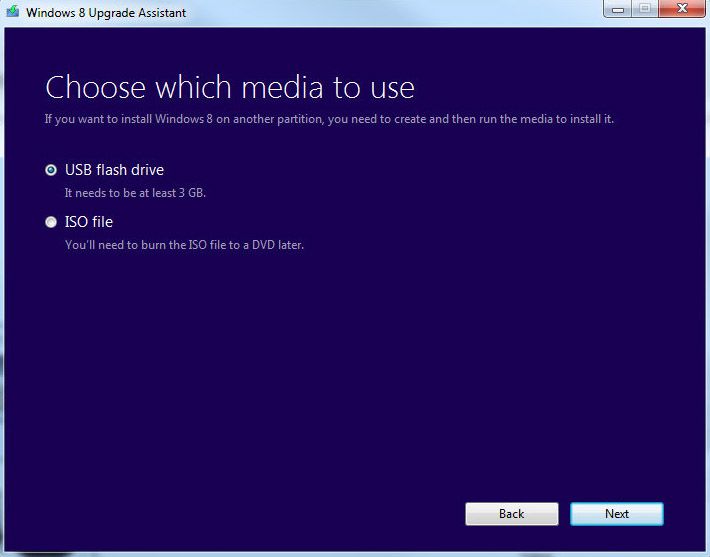Viewport: 710px width, 557px height.
Task: Choose the ISO file radio option
Action: [x=51, y=222]
